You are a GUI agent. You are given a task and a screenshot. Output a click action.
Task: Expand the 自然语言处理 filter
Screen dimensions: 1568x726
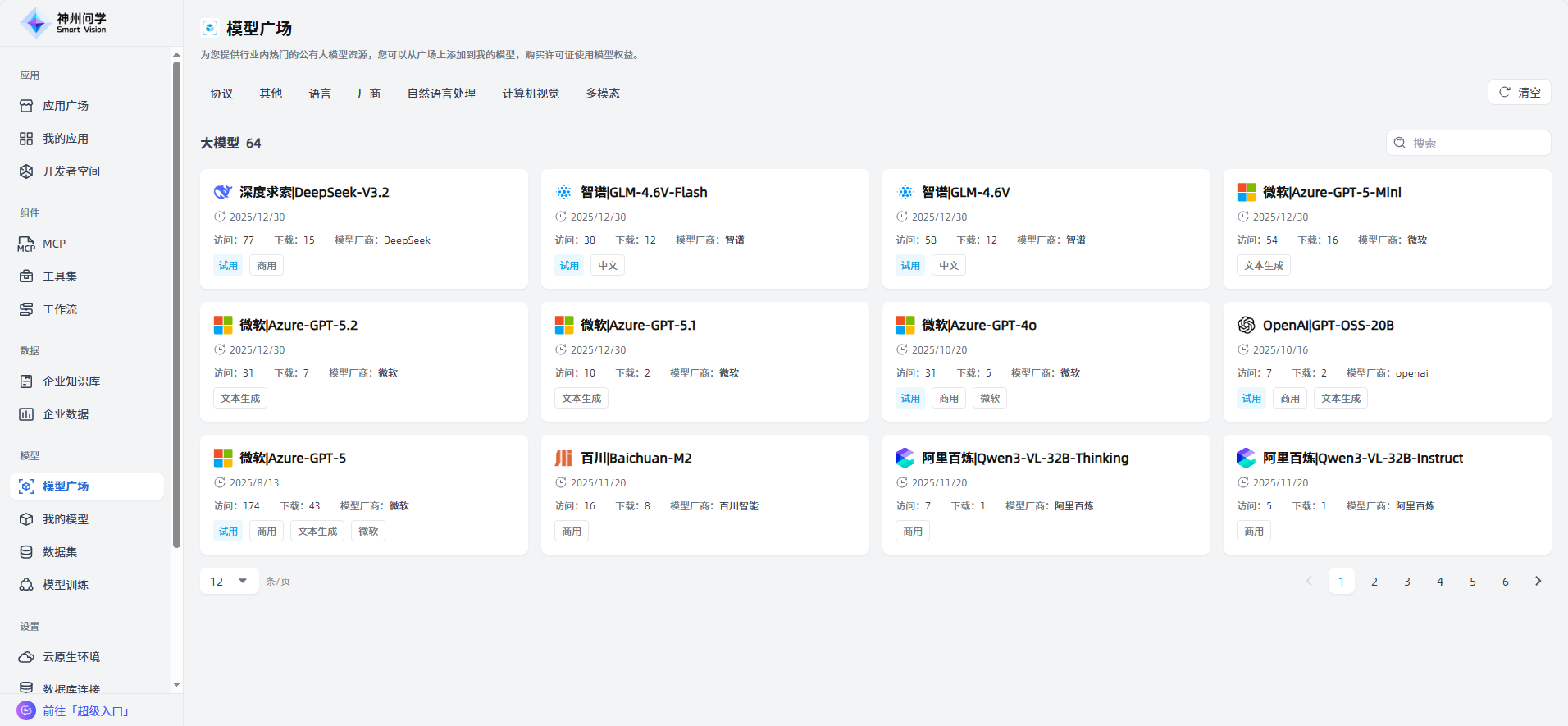(441, 94)
